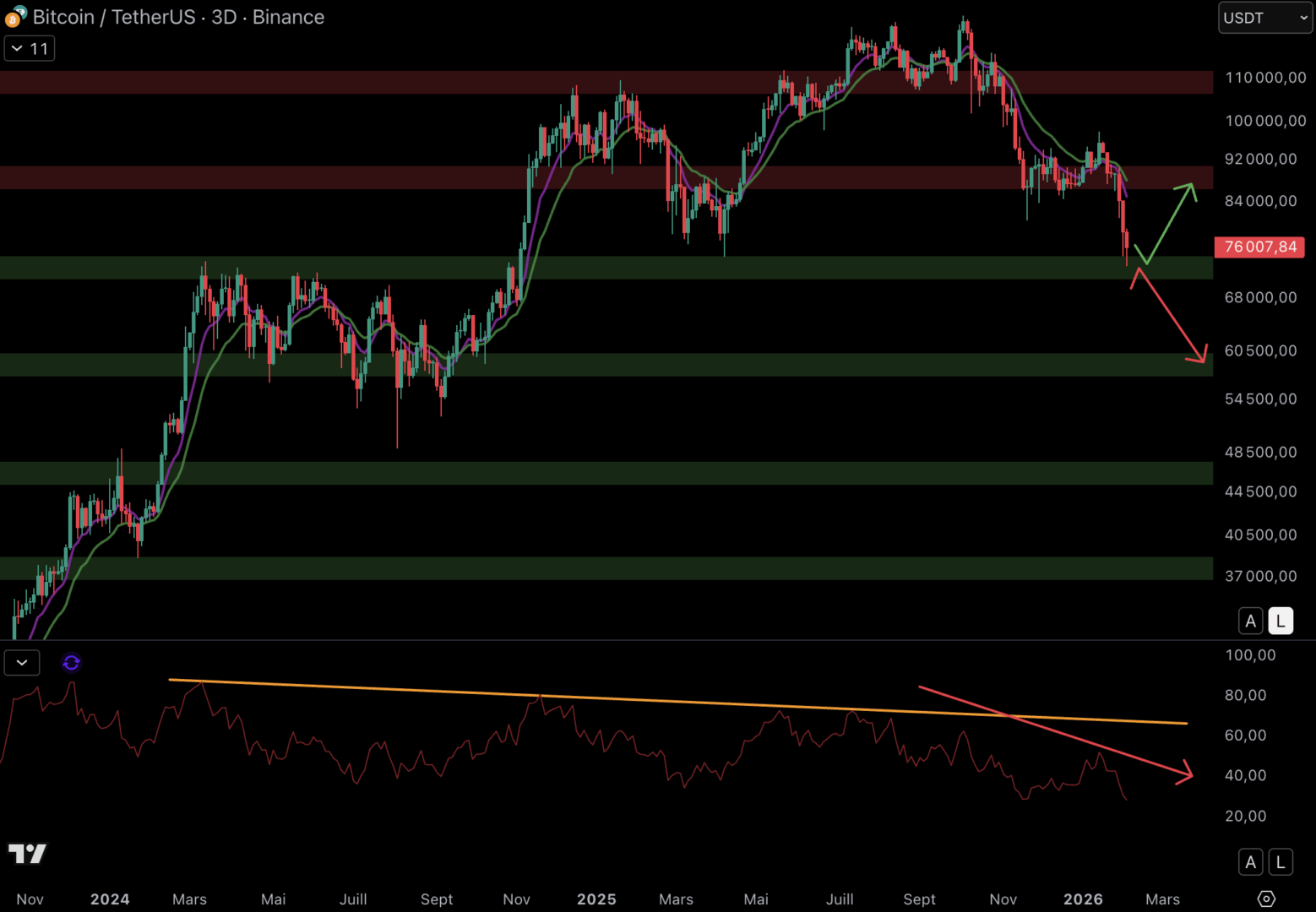
Task: Open chart settings via hexagon gear icon
Action: [1265, 898]
